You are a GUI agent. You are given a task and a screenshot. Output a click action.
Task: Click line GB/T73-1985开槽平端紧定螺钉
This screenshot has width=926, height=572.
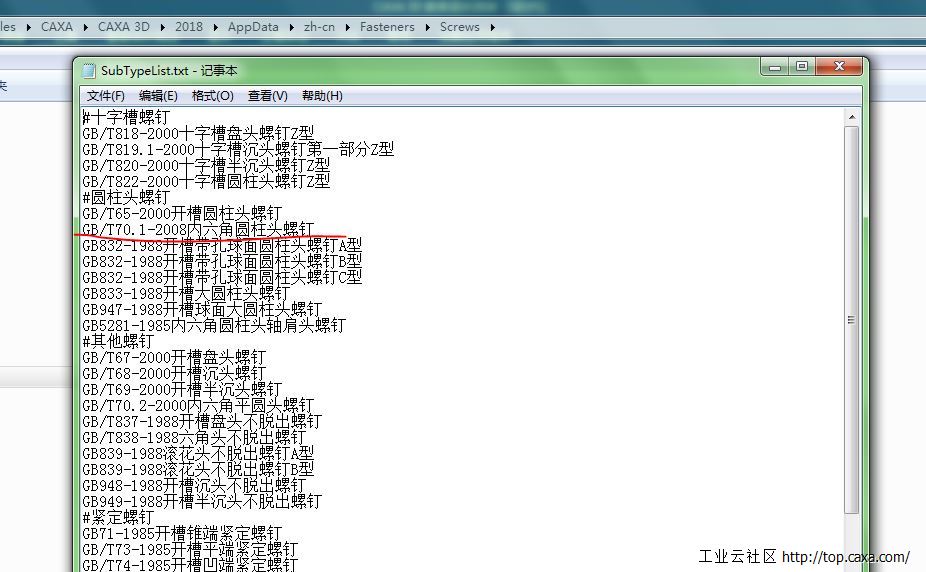pyautogui.click(x=190, y=550)
